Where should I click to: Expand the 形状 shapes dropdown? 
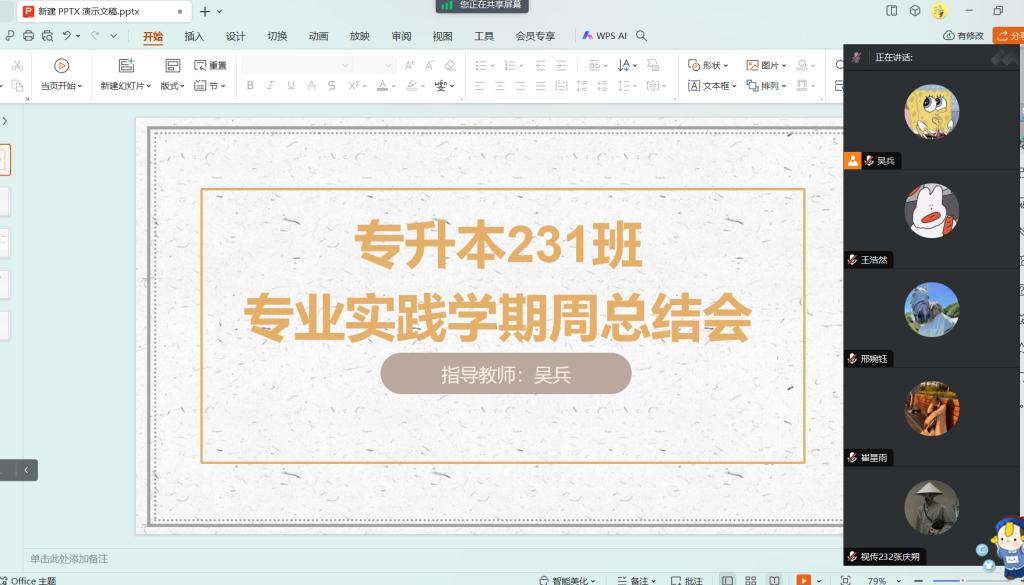coord(708,65)
